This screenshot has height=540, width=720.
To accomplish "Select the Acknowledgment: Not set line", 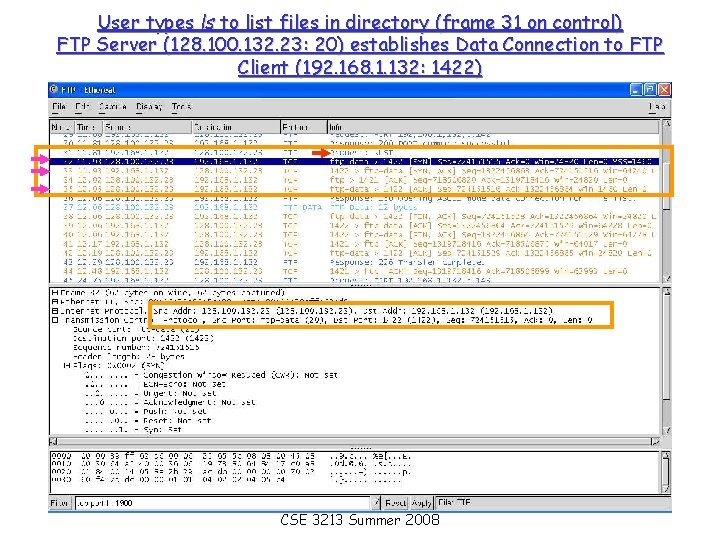I will [170, 403].
